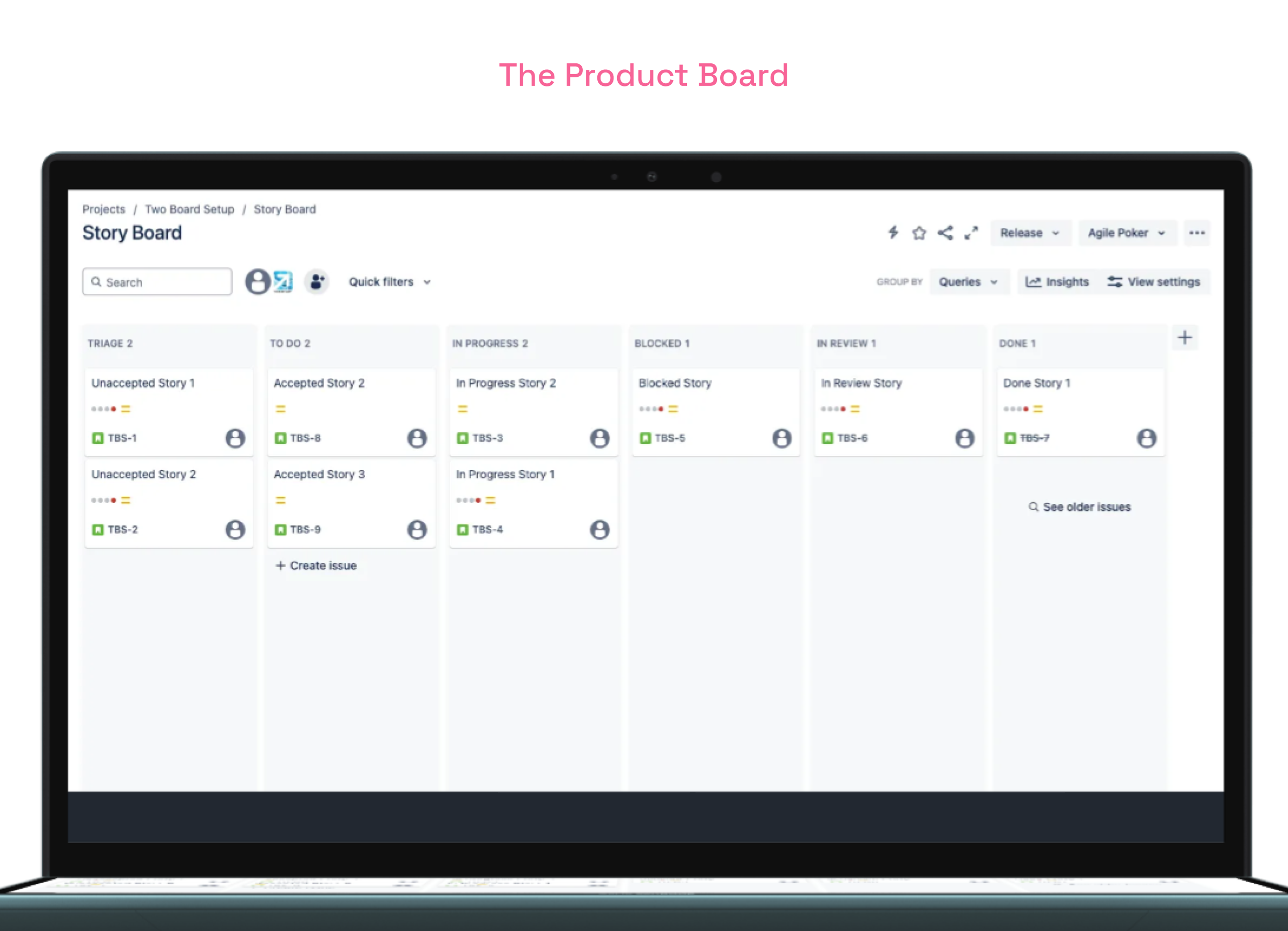
Task: Click assignee avatar on TBS-5 card
Action: click(781, 439)
